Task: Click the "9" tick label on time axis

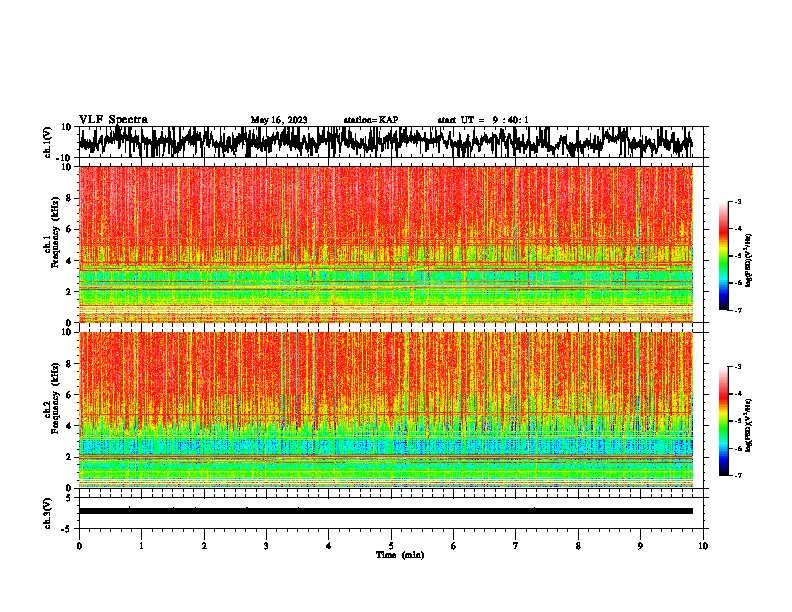Action: coord(640,546)
